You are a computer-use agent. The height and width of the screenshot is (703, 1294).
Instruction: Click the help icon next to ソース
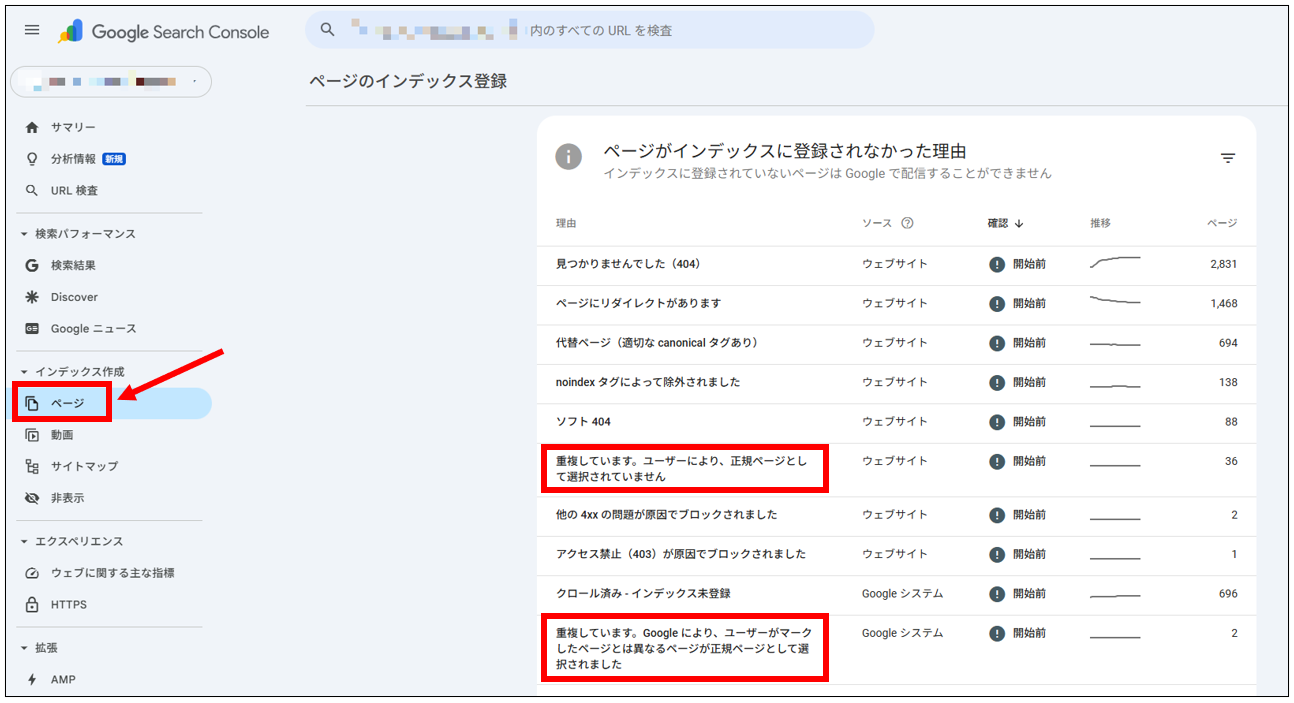coord(907,223)
